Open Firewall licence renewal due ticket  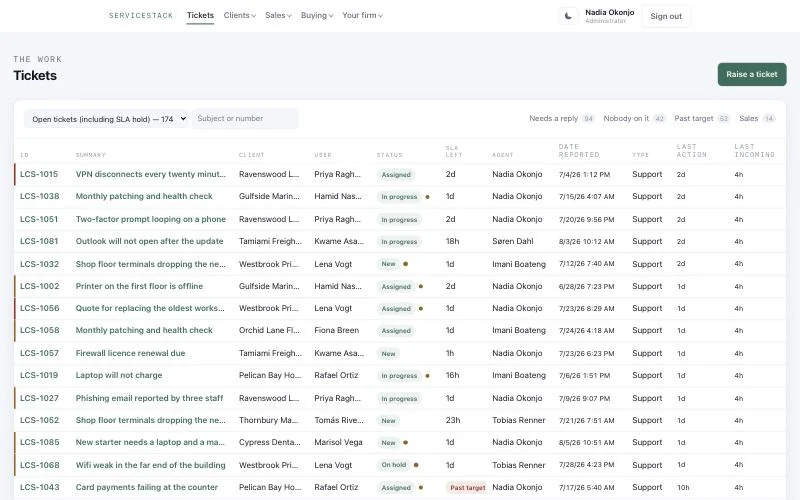(130, 353)
